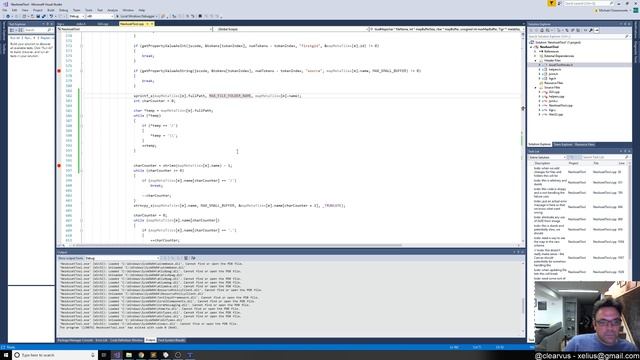Open the Entire Solution dropdown in Task List
This screenshot has height=360, width=640.
click(547, 157)
